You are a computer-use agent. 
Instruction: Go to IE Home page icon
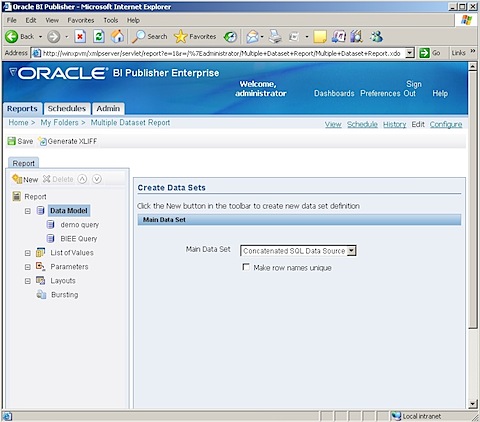click(x=117, y=36)
